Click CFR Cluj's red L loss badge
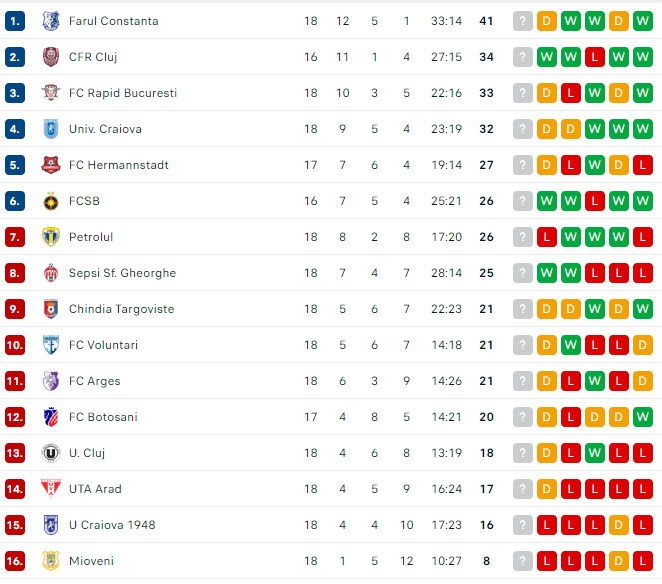 [x=594, y=57]
